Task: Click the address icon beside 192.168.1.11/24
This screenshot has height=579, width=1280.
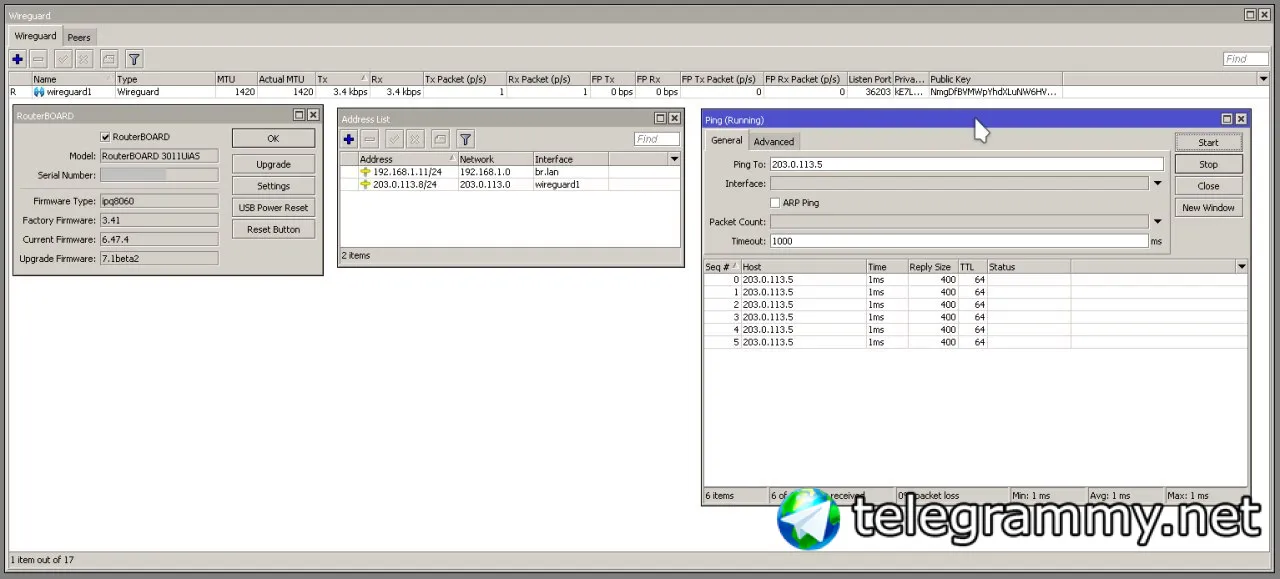Action: 365,172
